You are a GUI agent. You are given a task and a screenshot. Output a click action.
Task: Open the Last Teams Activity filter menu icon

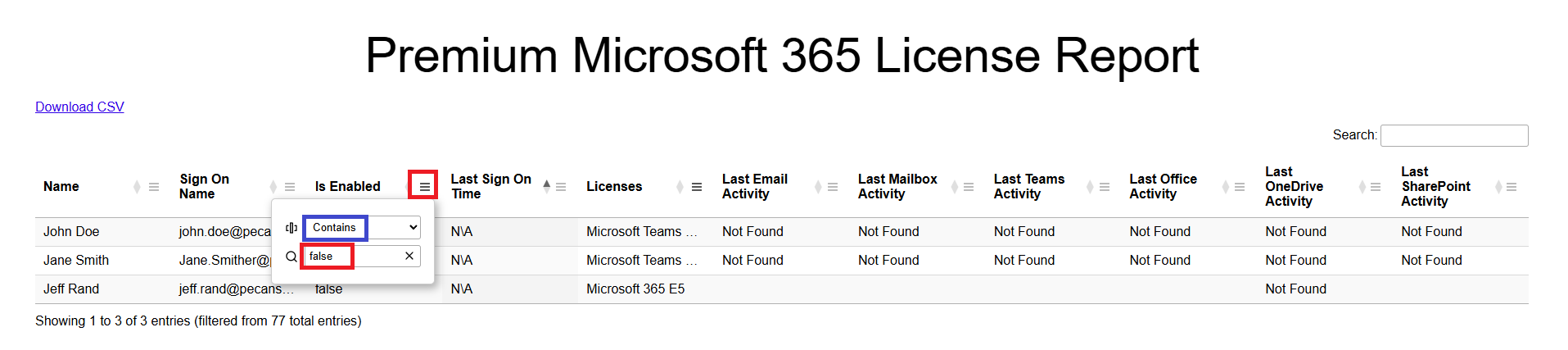tap(1104, 188)
